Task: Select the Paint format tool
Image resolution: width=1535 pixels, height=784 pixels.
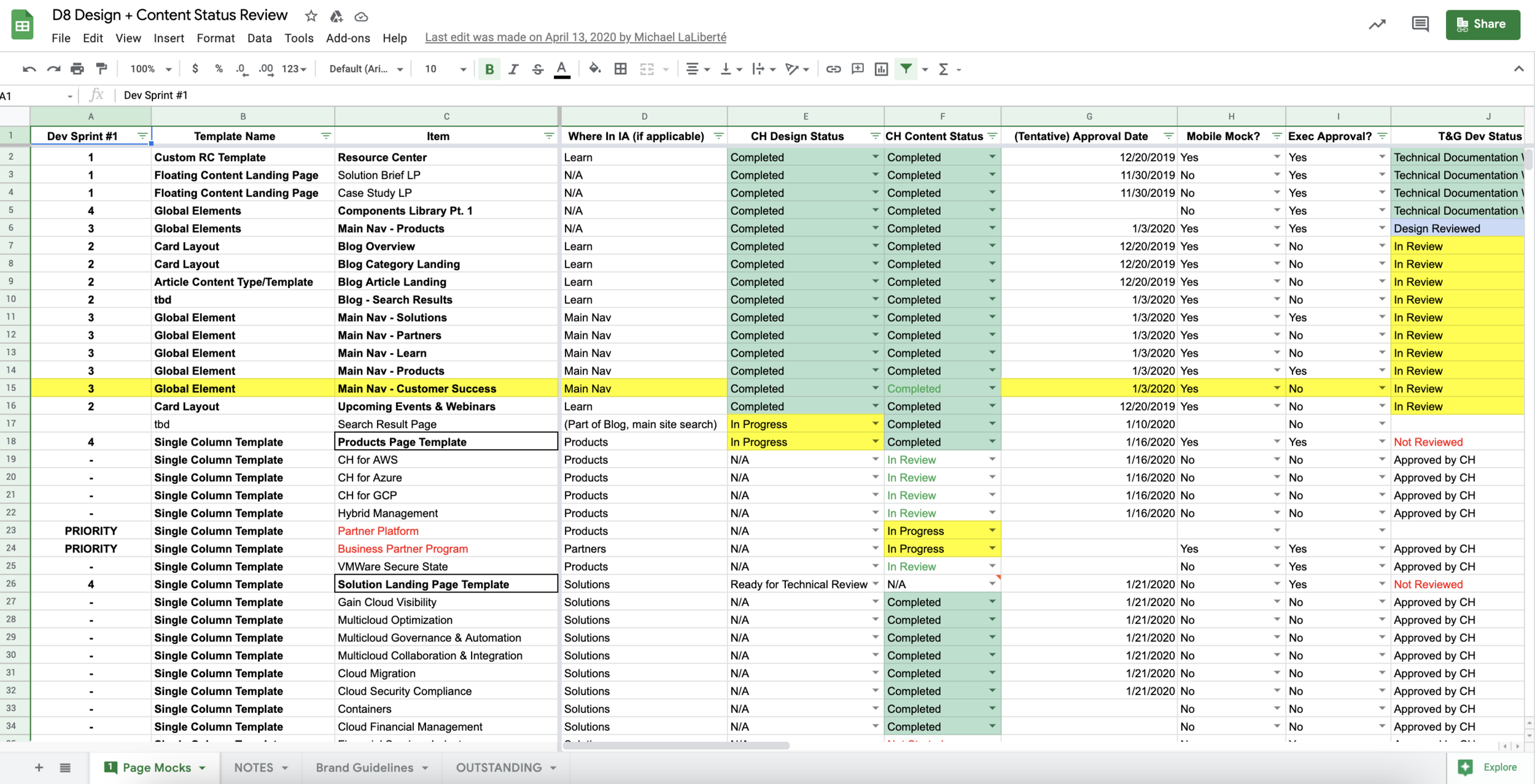Action: coord(101,69)
